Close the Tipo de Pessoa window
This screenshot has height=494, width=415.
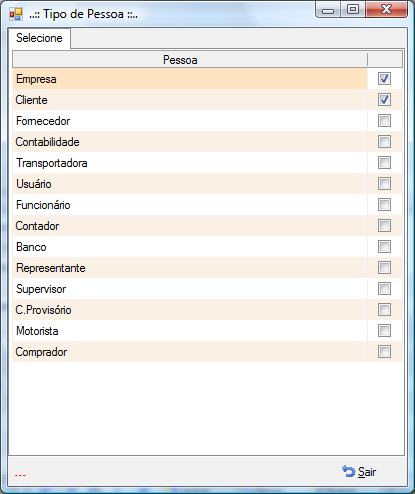(386, 9)
